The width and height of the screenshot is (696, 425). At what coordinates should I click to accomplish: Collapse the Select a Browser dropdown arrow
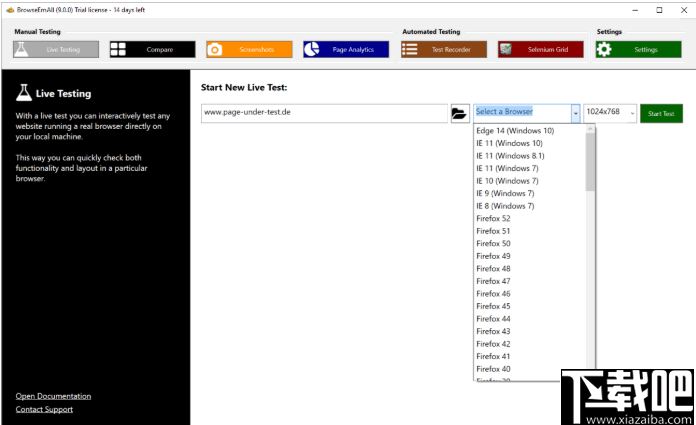(575, 114)
